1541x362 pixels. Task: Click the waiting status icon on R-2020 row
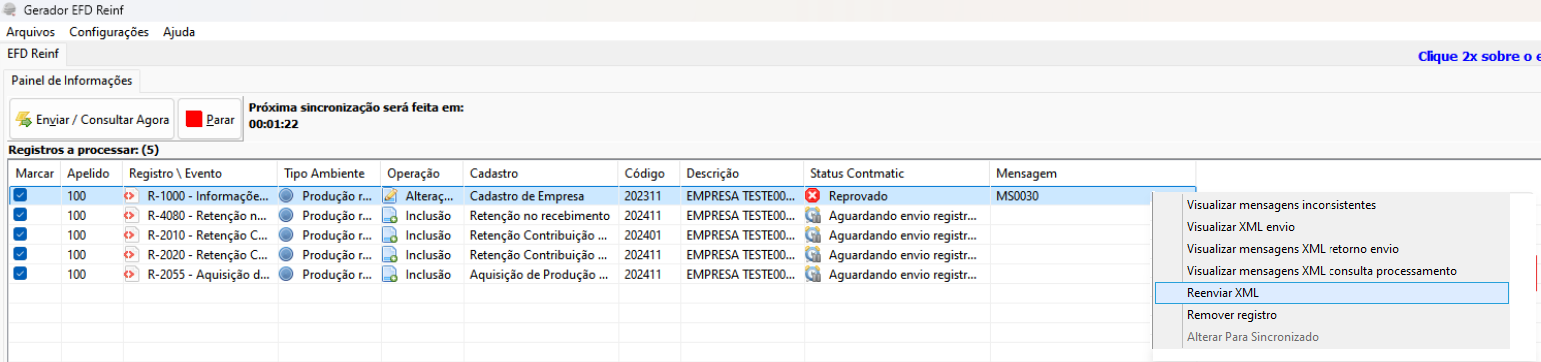[x=813, y=254]
